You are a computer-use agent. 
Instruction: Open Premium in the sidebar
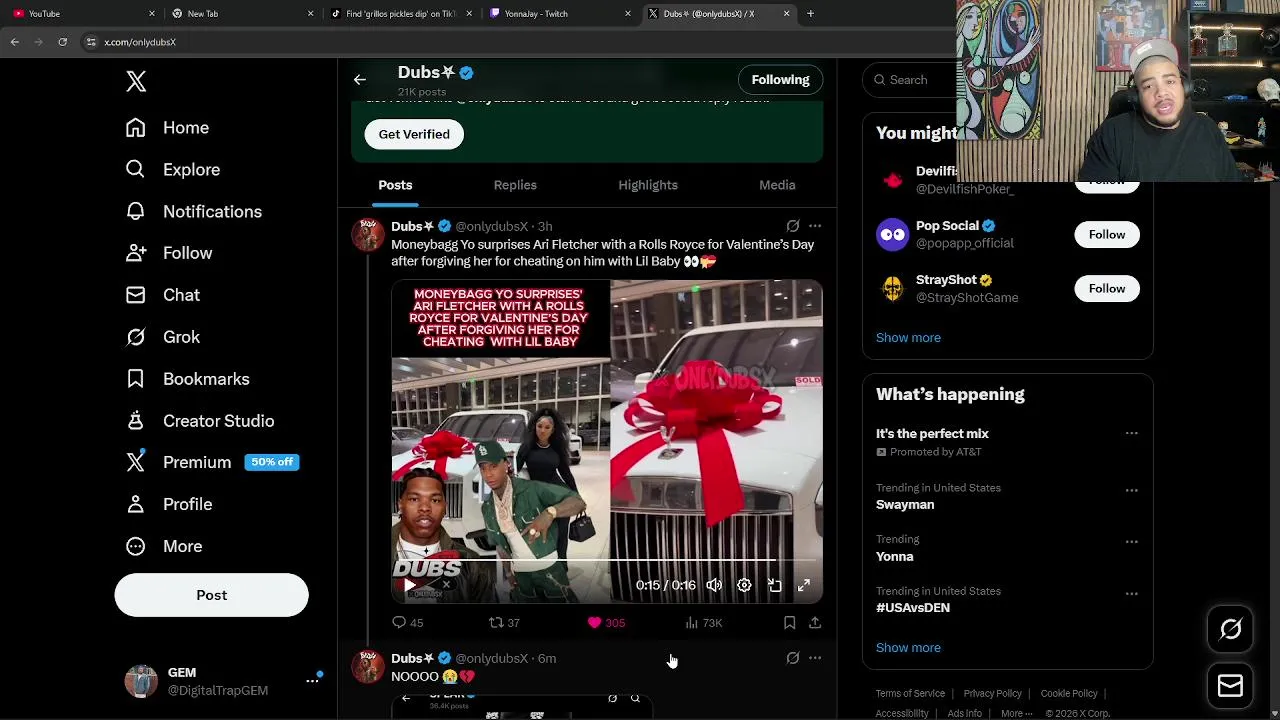click(x=212, y=463)
